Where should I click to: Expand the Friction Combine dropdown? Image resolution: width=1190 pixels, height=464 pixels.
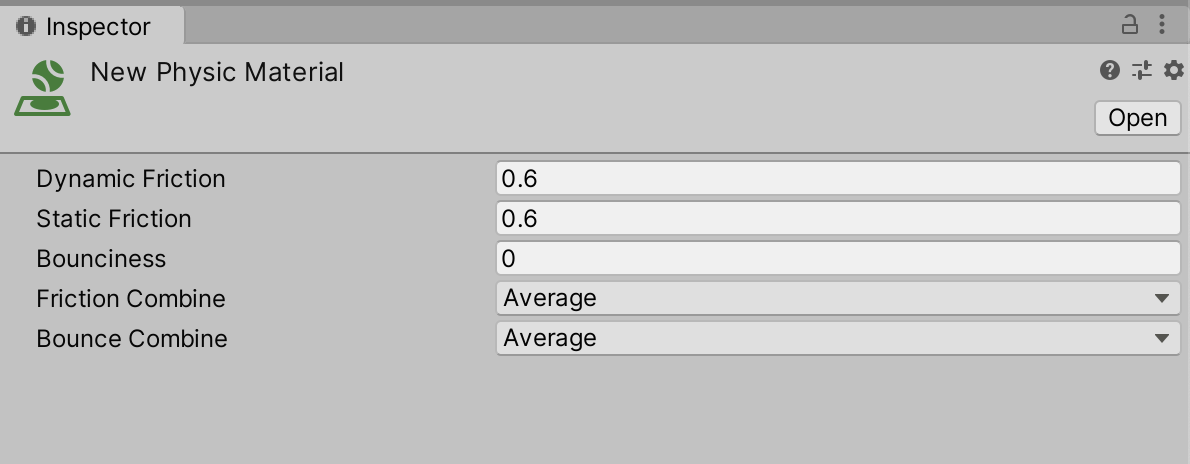[838, 298]
